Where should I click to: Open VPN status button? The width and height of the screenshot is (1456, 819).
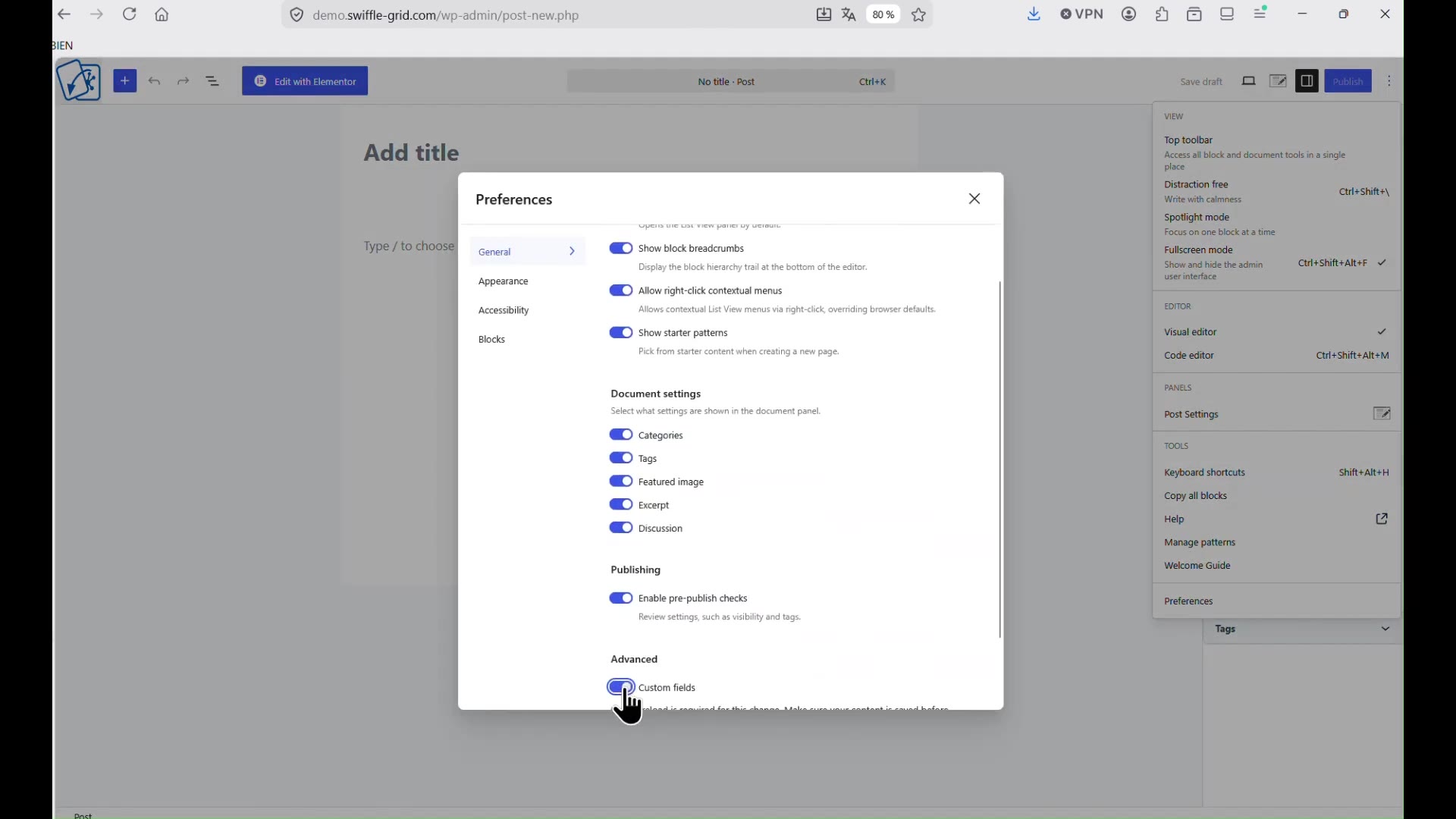1082,14
